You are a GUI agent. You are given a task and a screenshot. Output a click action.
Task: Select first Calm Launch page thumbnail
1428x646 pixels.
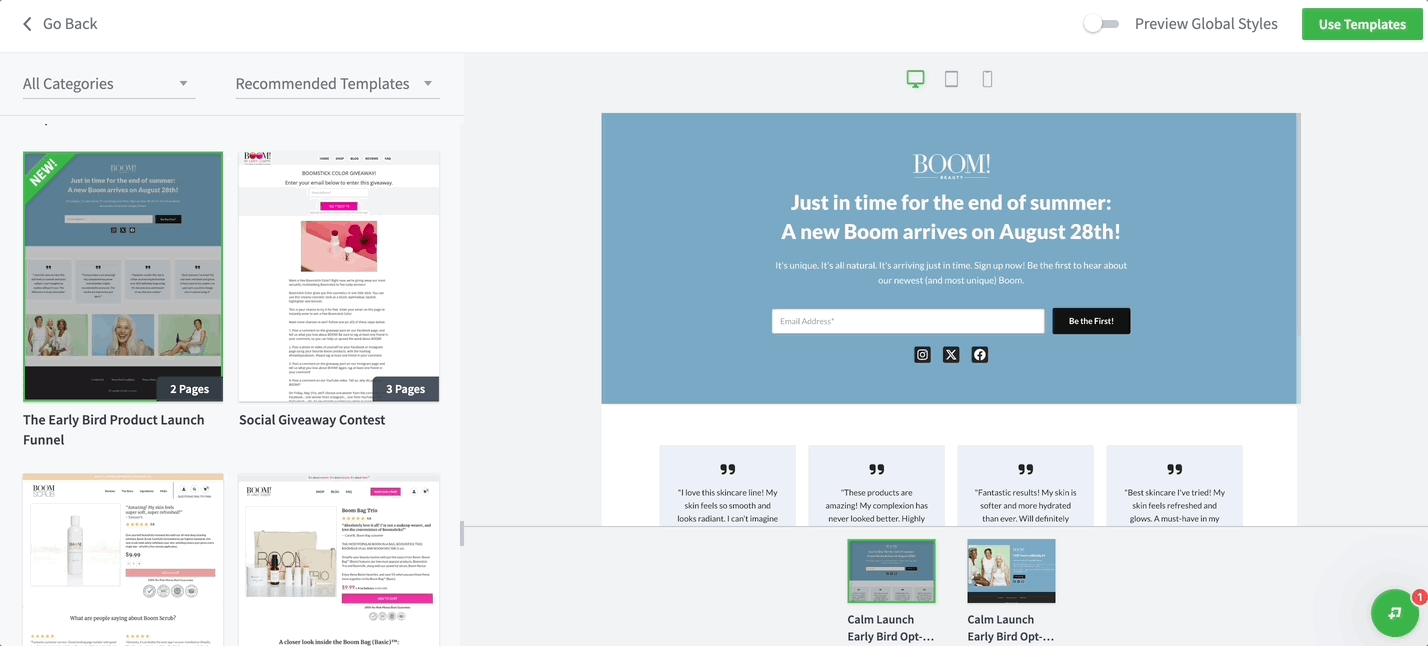point(891,571)
